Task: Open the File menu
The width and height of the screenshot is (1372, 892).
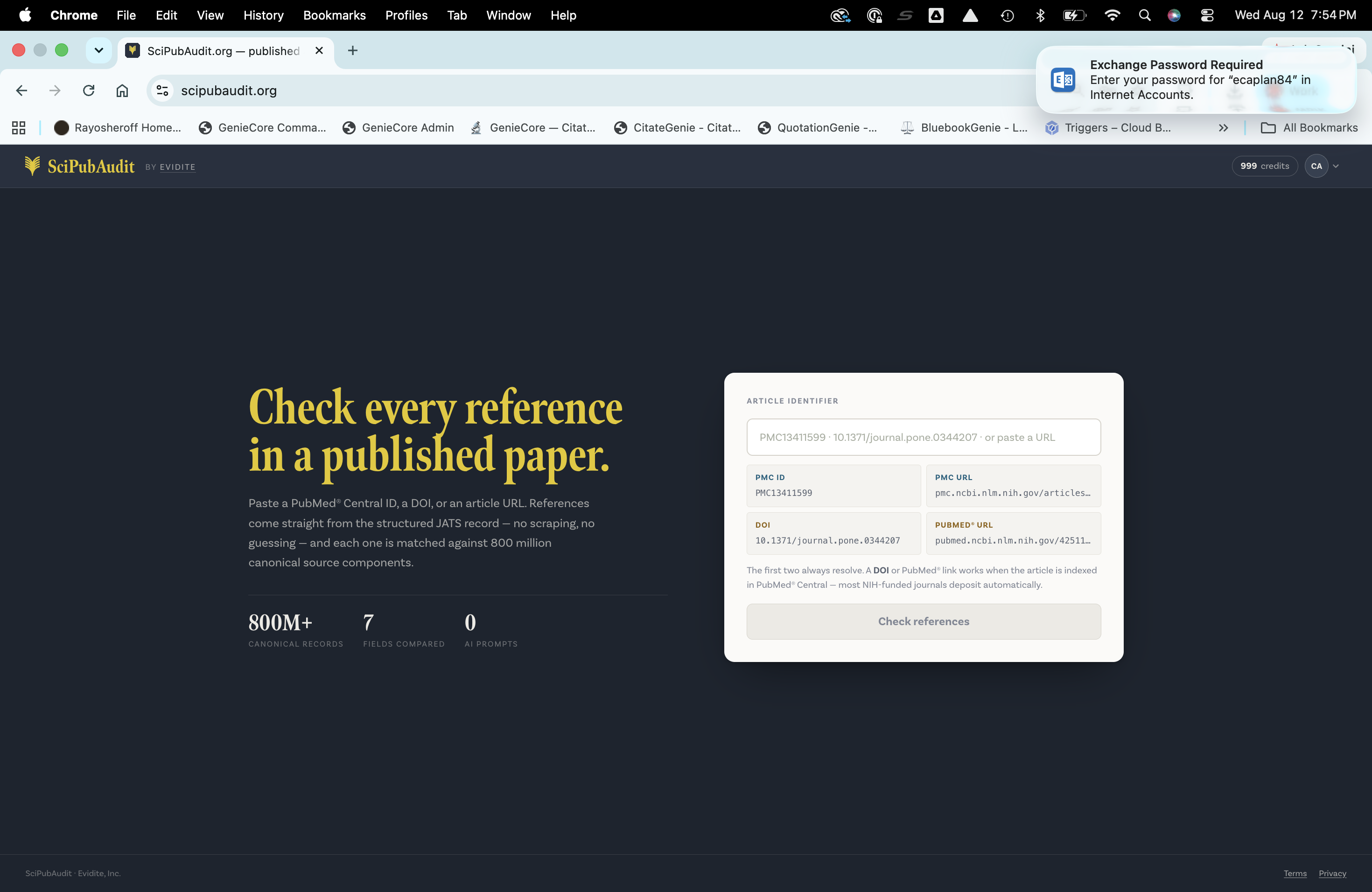Action: (126, 15)
